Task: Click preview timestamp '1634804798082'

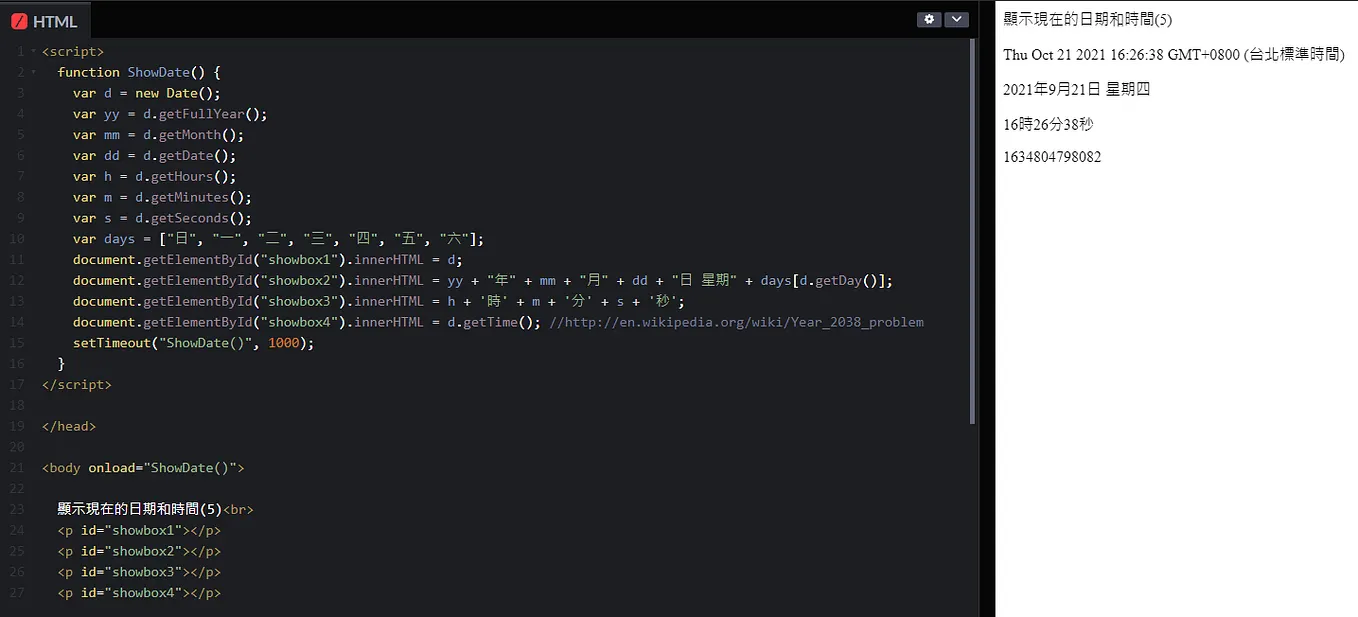Action: click(x=1052, y=158)
